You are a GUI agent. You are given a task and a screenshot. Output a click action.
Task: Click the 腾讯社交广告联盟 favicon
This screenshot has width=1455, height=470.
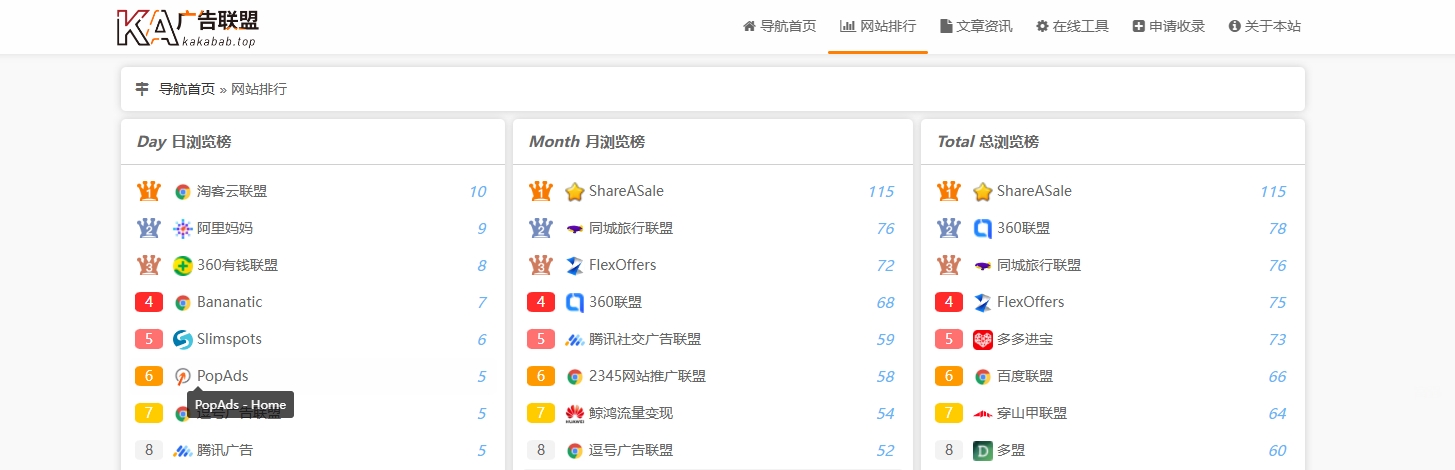pyautogui.click(x=574, y=340)
